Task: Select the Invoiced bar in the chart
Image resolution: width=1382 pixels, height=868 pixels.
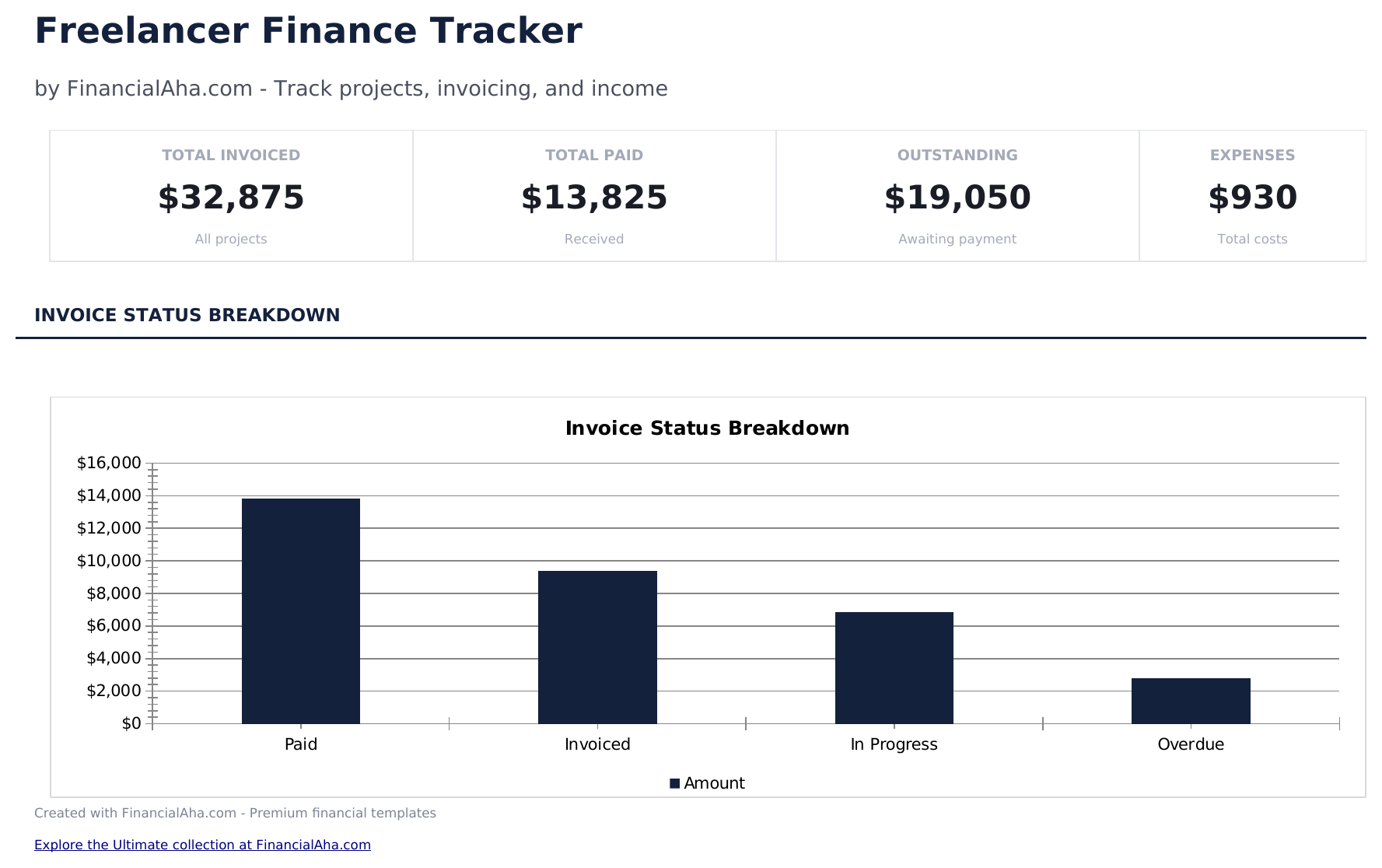Action: pos(597,646)
